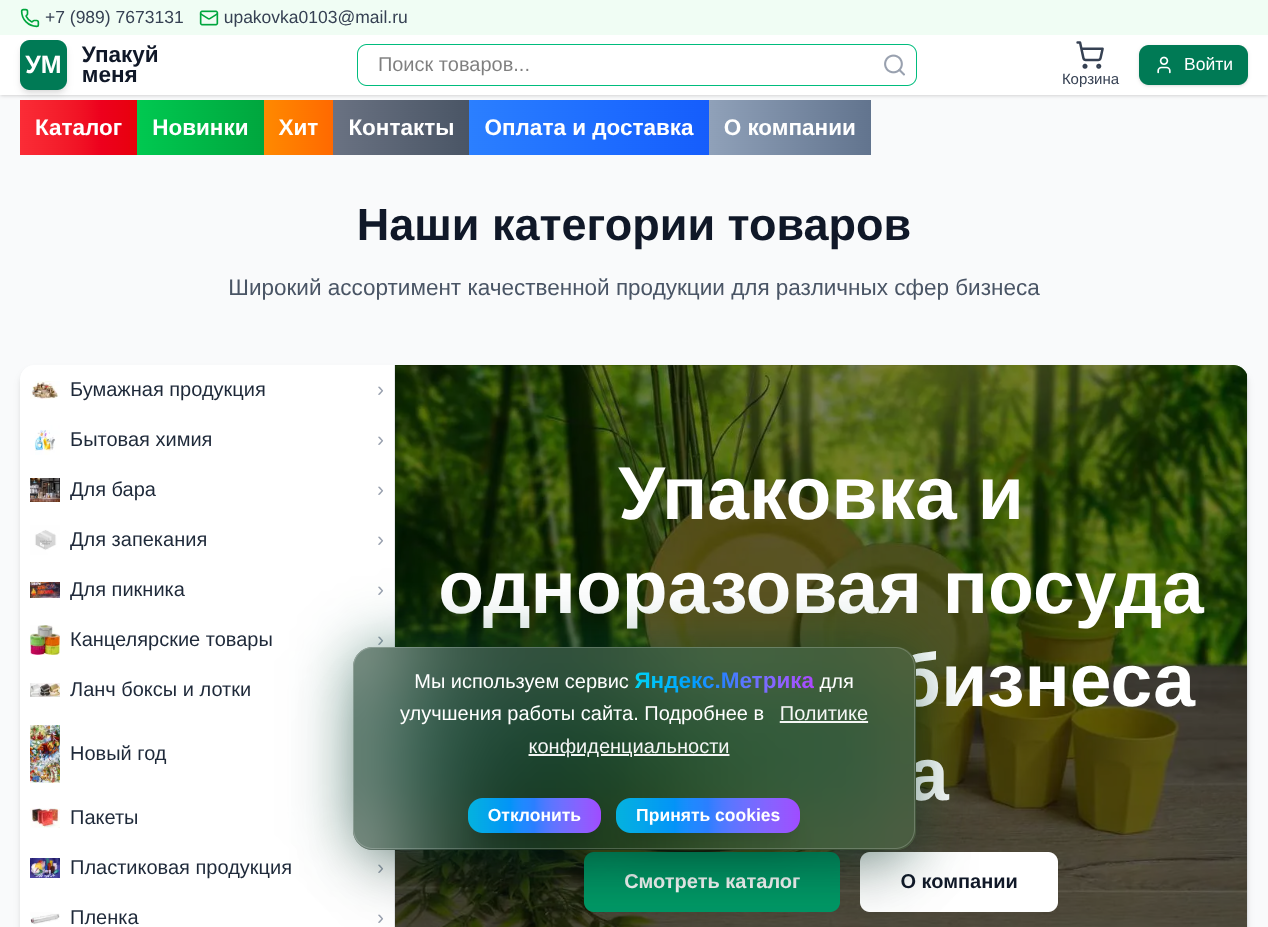This screenshot has height=927, width=1268.
Task: Expand Канцелярские товары chevron
Action: pyautogui.click(x=380, y=640)
